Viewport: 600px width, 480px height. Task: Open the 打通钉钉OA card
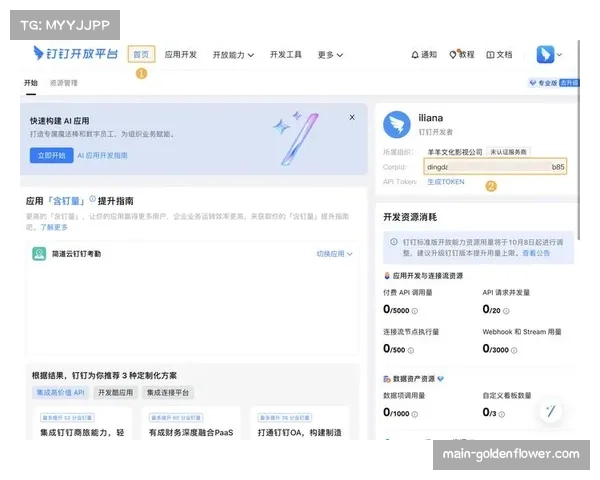(x=300, y=424)
